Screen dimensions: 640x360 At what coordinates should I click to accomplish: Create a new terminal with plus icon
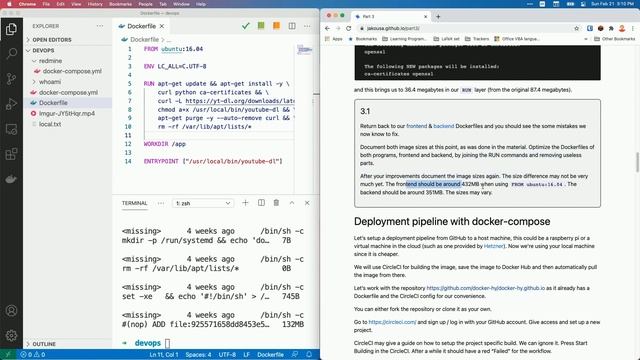coord(245,203)
